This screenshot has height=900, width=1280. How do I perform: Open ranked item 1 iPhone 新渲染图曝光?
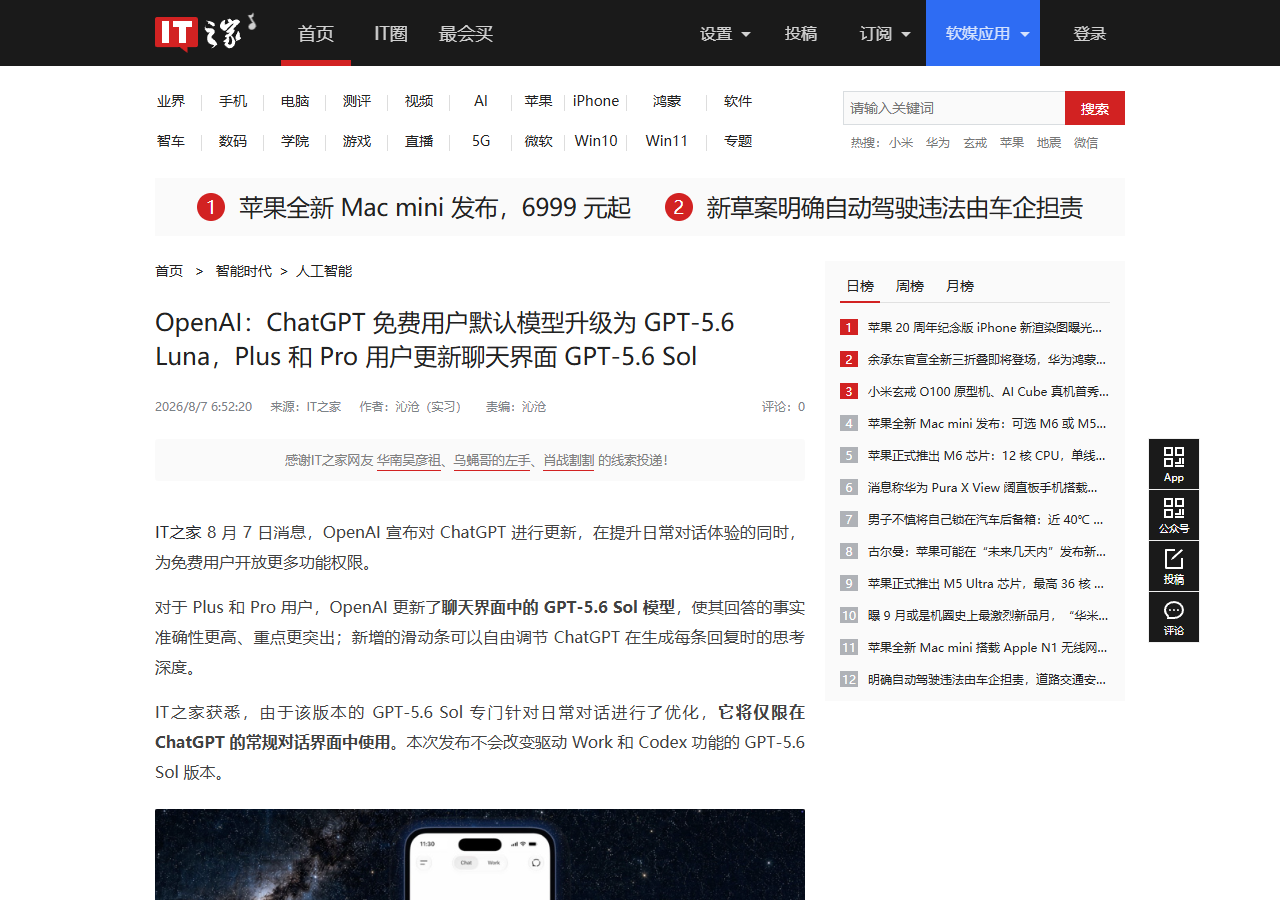point(984,327)
